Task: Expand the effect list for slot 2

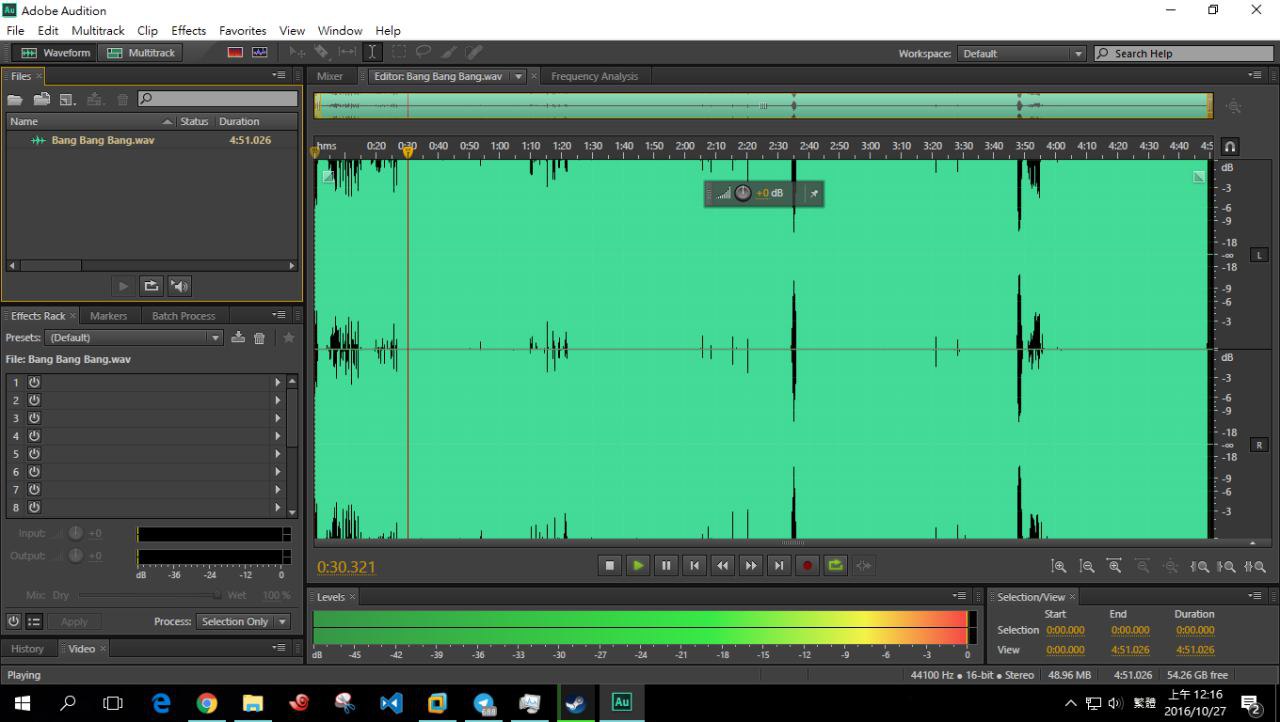Action: 278,400
